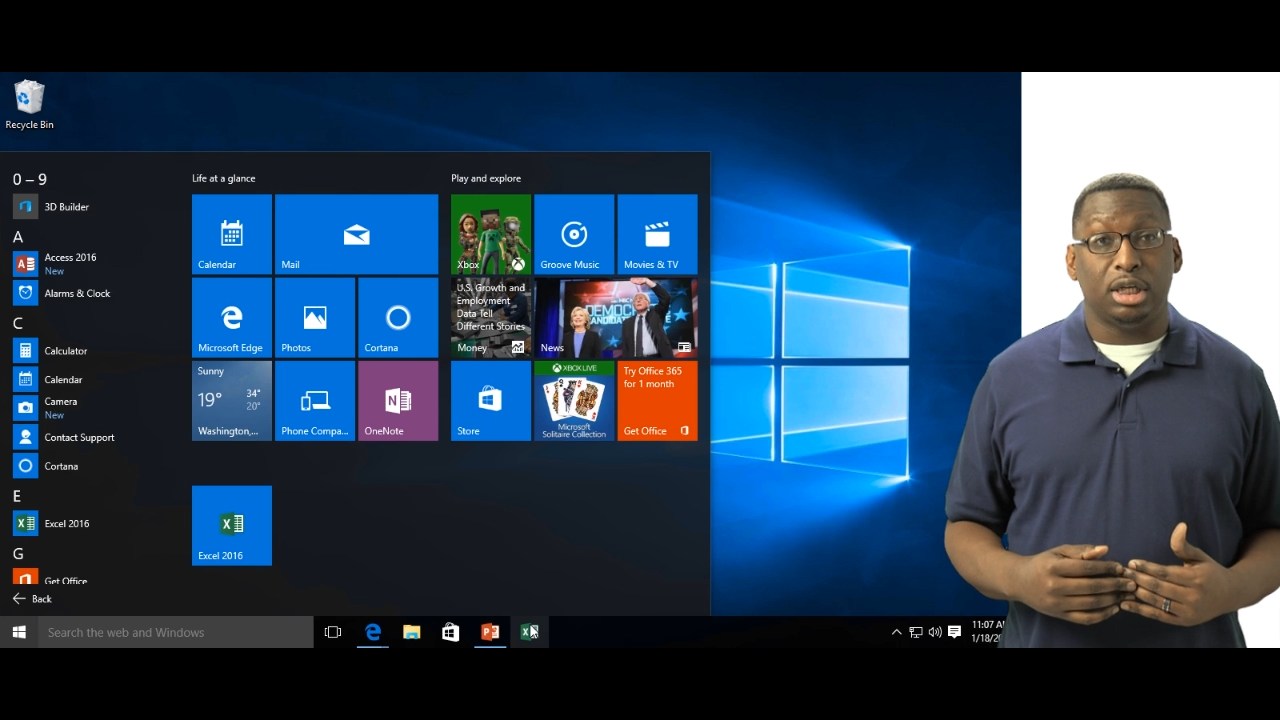1280x720 pixels.
Task: Click the 0 – 9 section header
Action: [30, 179]
